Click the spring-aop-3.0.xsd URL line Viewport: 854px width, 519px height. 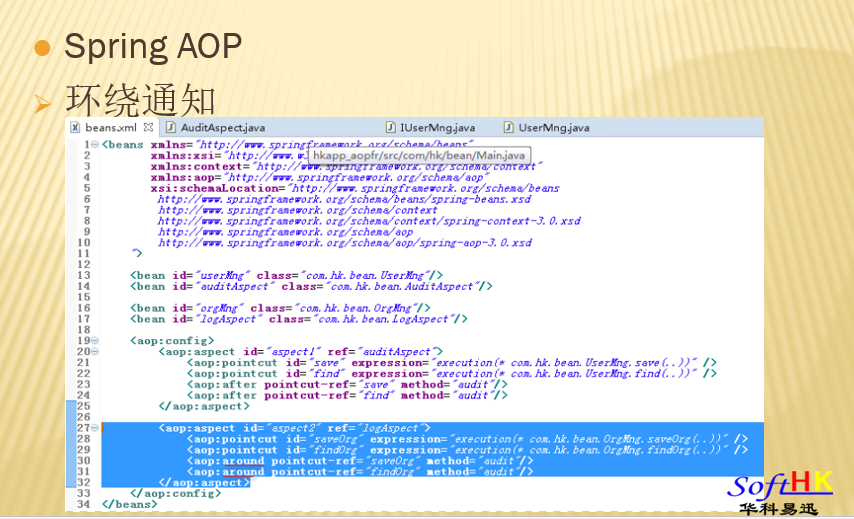tap(345, 242)
